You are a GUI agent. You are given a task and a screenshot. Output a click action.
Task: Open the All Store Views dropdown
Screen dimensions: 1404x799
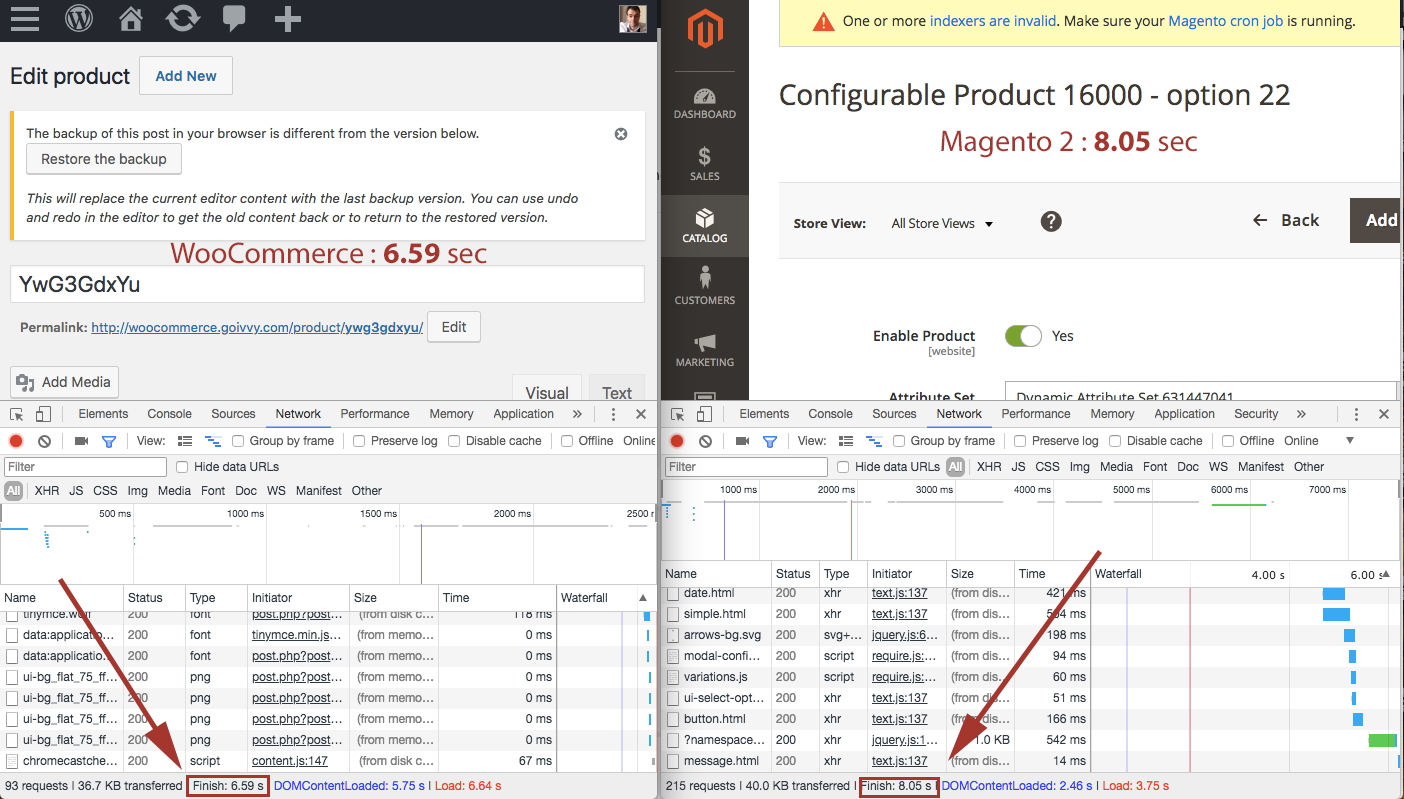click(x=942, y=224)
